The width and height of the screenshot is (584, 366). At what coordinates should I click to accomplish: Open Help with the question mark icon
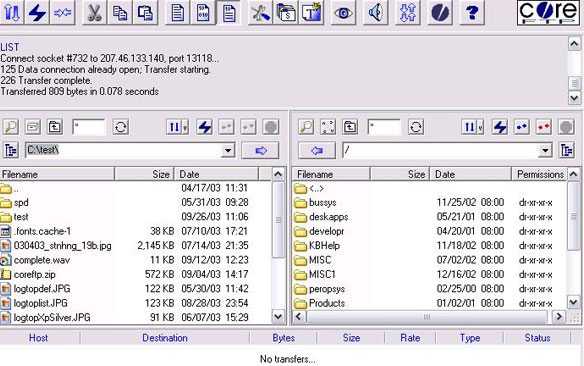[x=472, y=13]
